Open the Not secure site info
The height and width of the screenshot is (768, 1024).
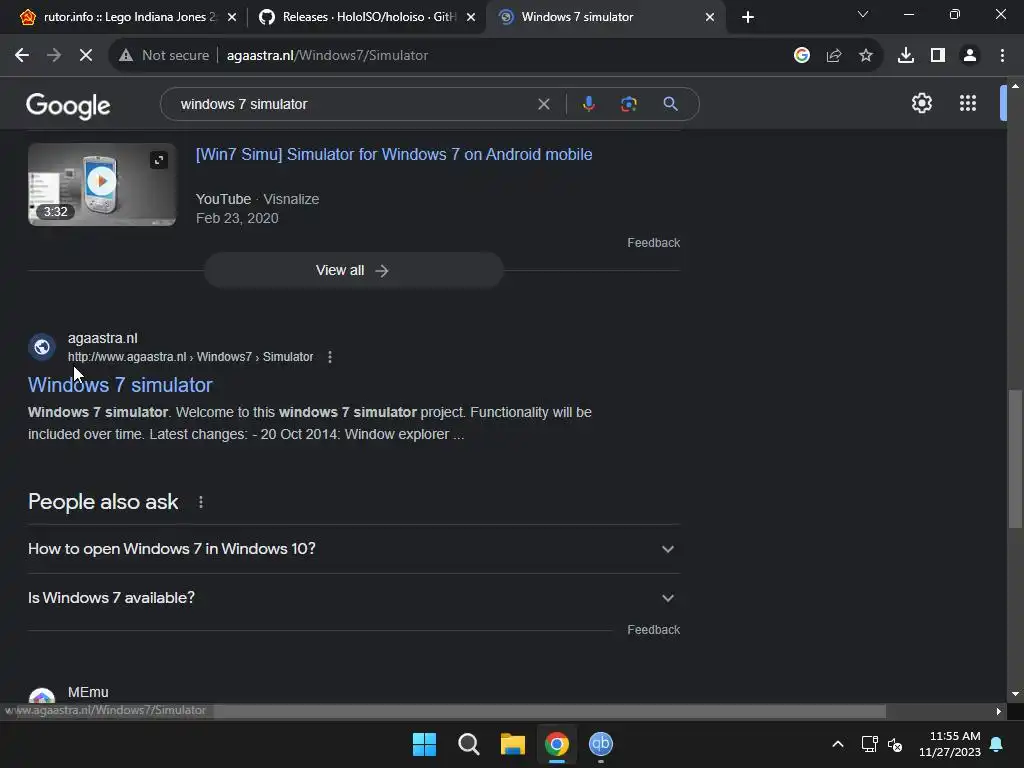pos(165,56)
